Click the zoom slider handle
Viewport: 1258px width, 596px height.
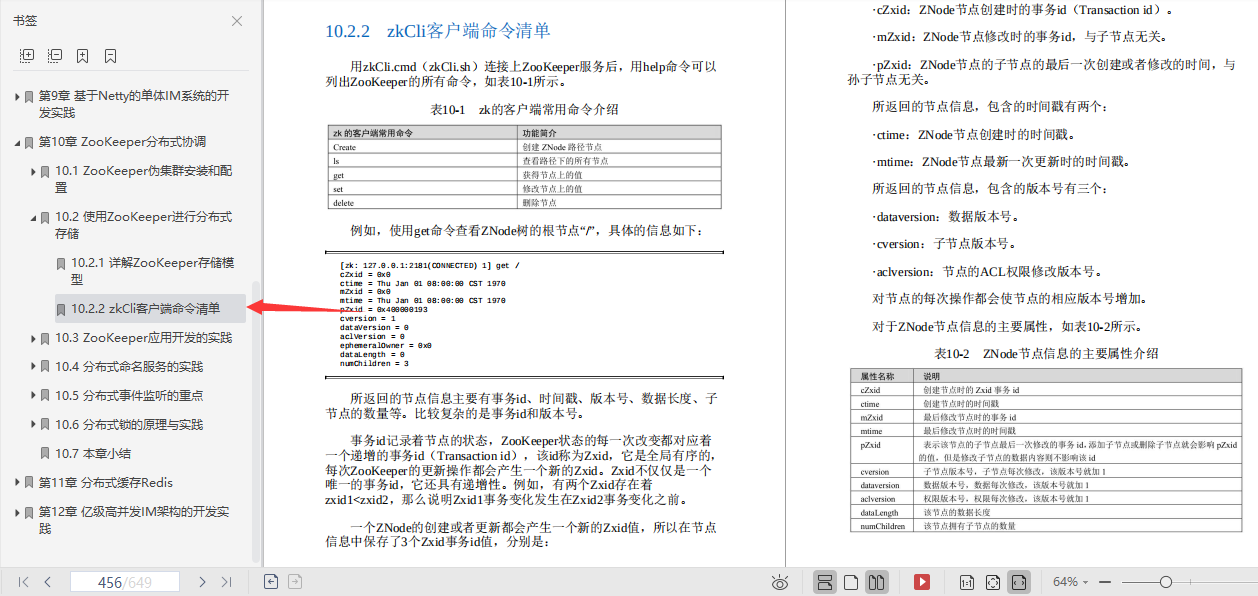(1166, 581)
